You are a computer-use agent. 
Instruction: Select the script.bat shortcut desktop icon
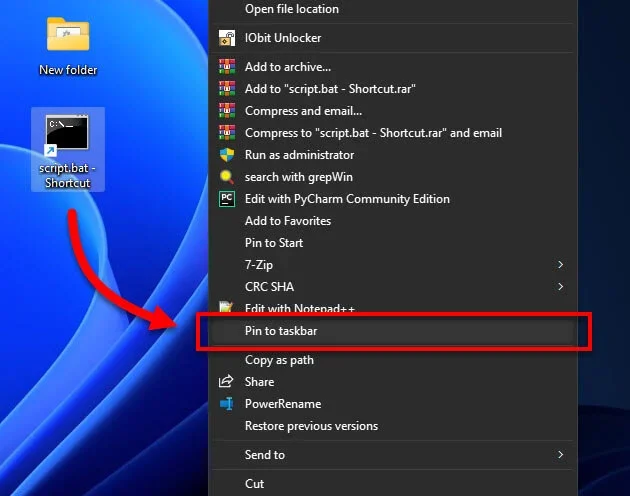click(x=68, y=150)
